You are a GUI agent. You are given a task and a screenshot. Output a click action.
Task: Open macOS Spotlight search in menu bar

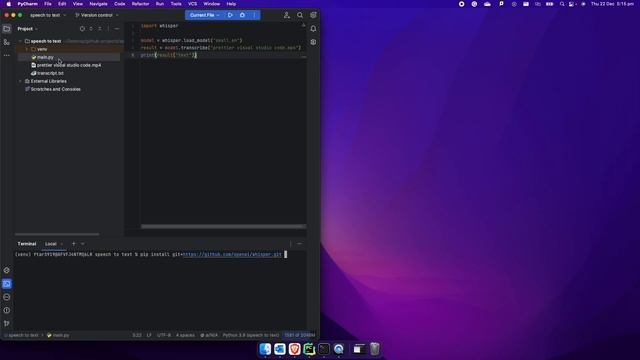point(562,4)
